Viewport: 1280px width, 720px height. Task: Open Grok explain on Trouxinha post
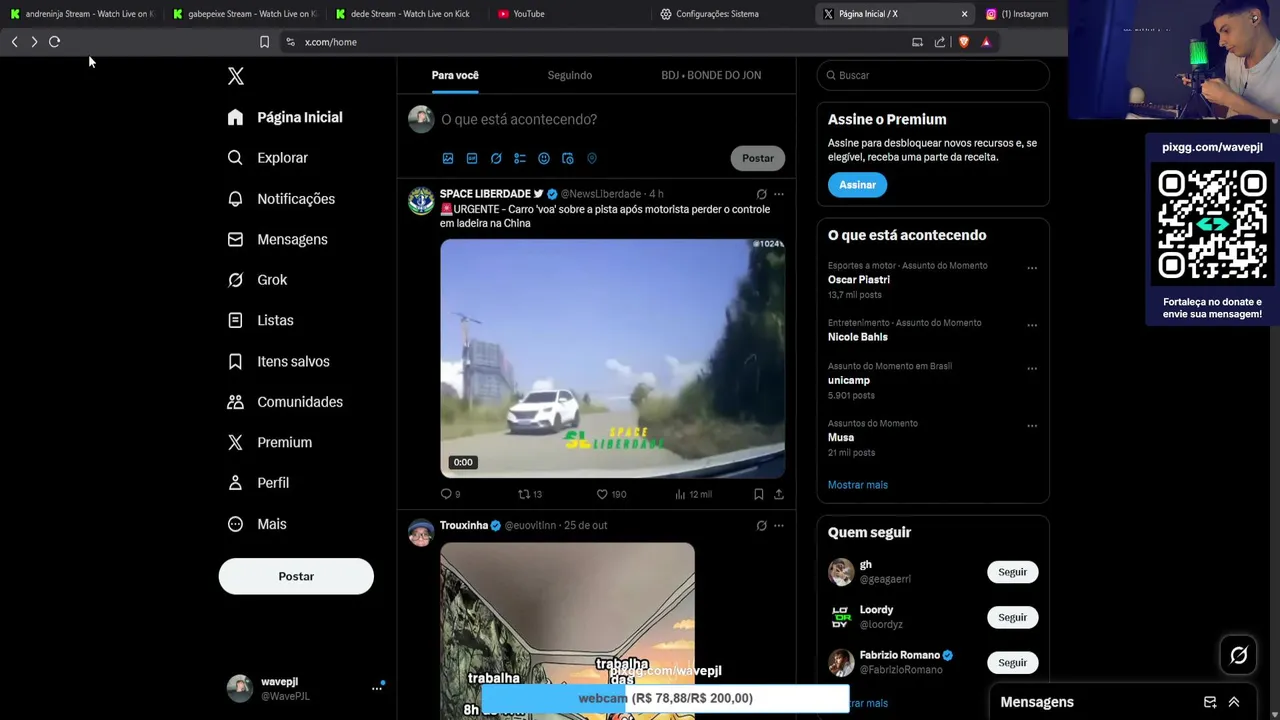761,525
